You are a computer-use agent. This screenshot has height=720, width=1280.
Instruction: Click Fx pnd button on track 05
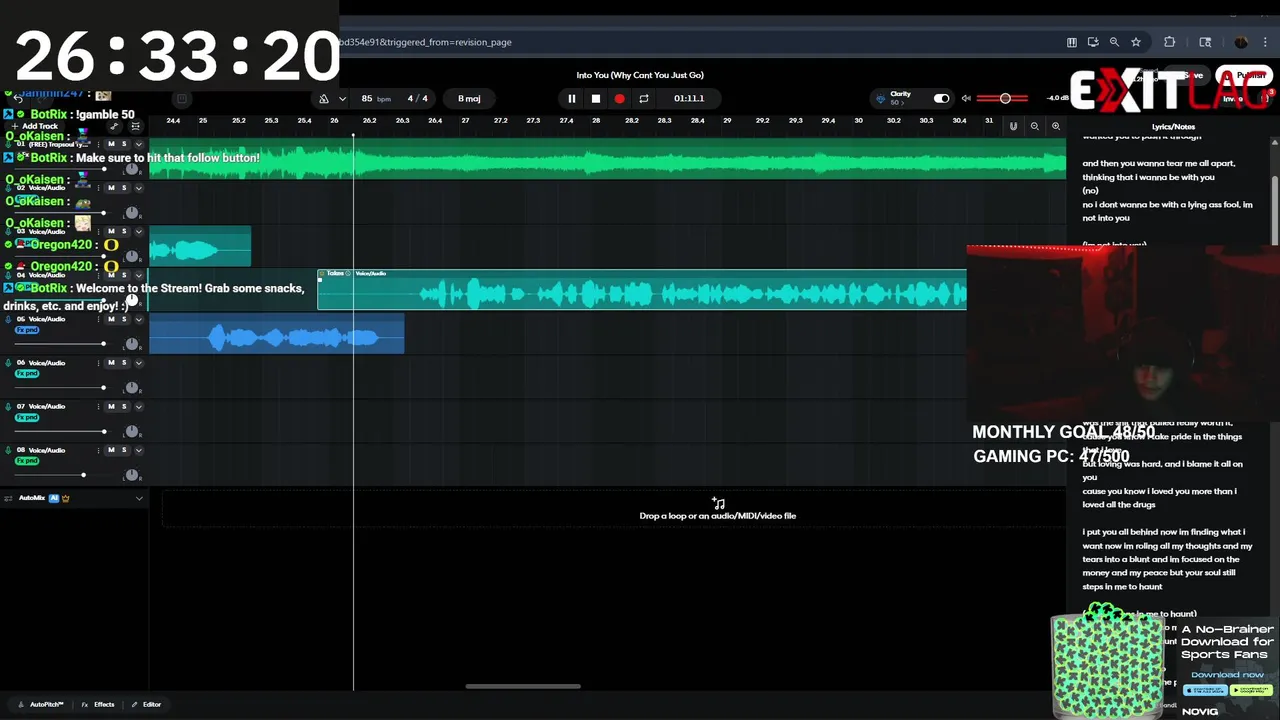tap(27, 330)
